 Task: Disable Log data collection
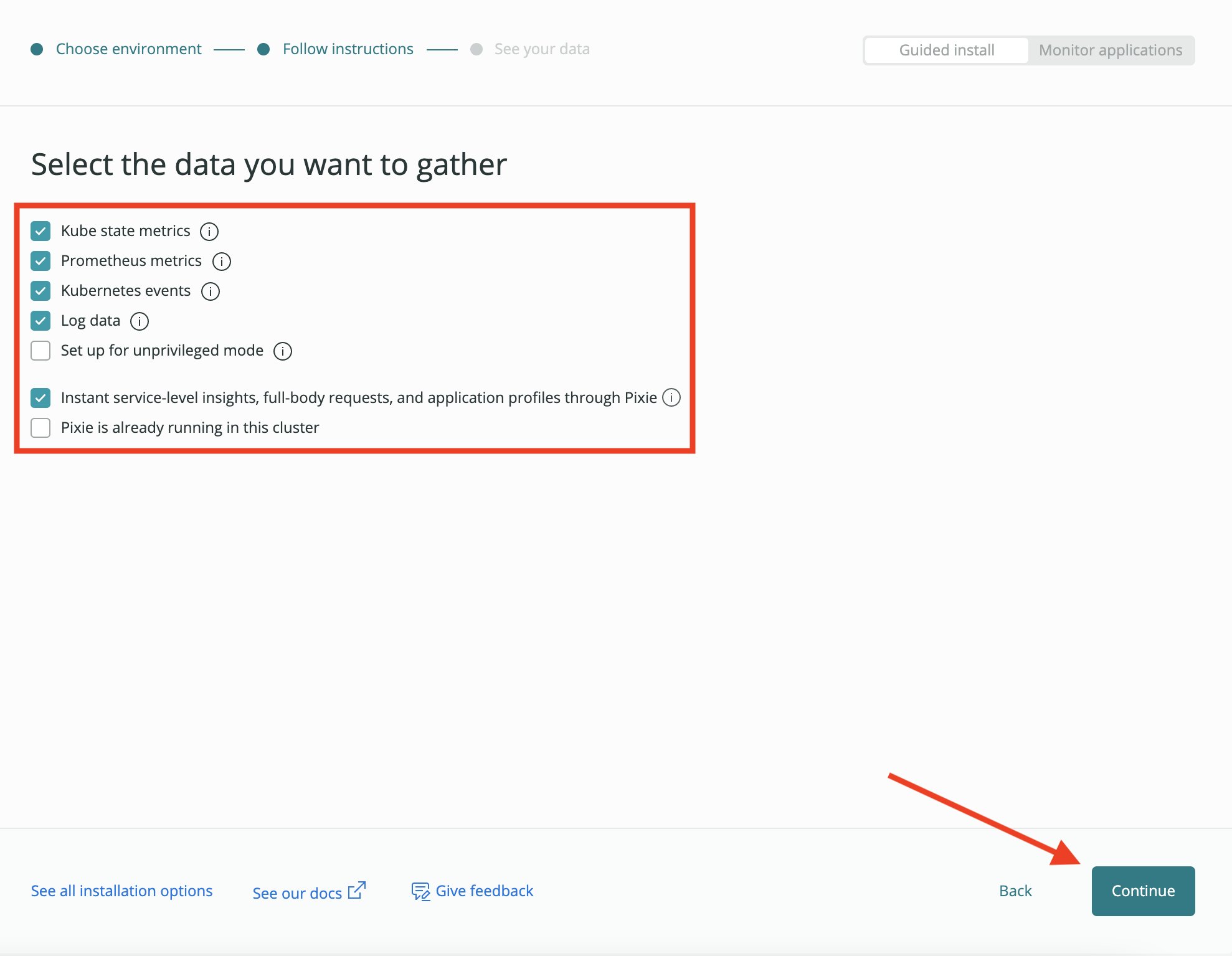[x=40, y=321]
